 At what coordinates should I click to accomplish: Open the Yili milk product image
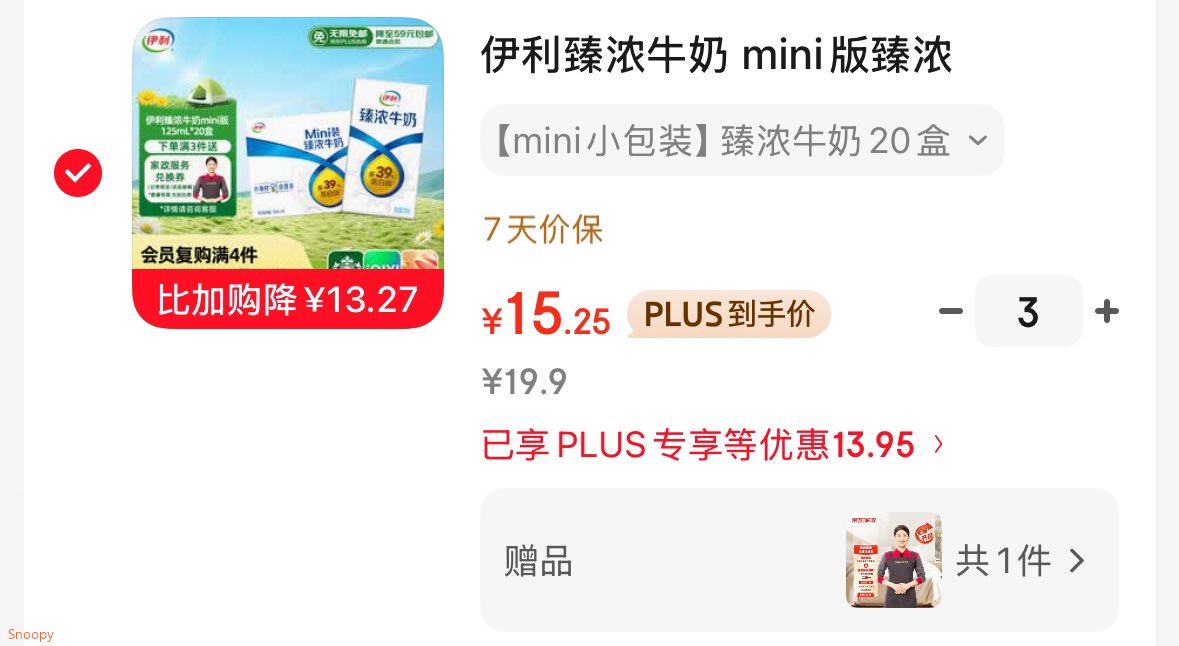tap(288, 173)
